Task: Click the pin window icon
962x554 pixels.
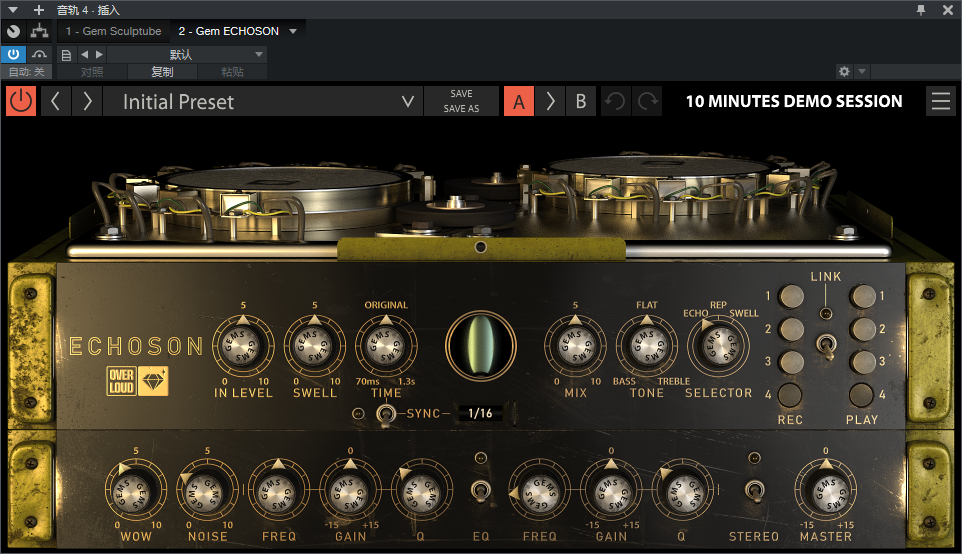Action: [x=921, y=10]
